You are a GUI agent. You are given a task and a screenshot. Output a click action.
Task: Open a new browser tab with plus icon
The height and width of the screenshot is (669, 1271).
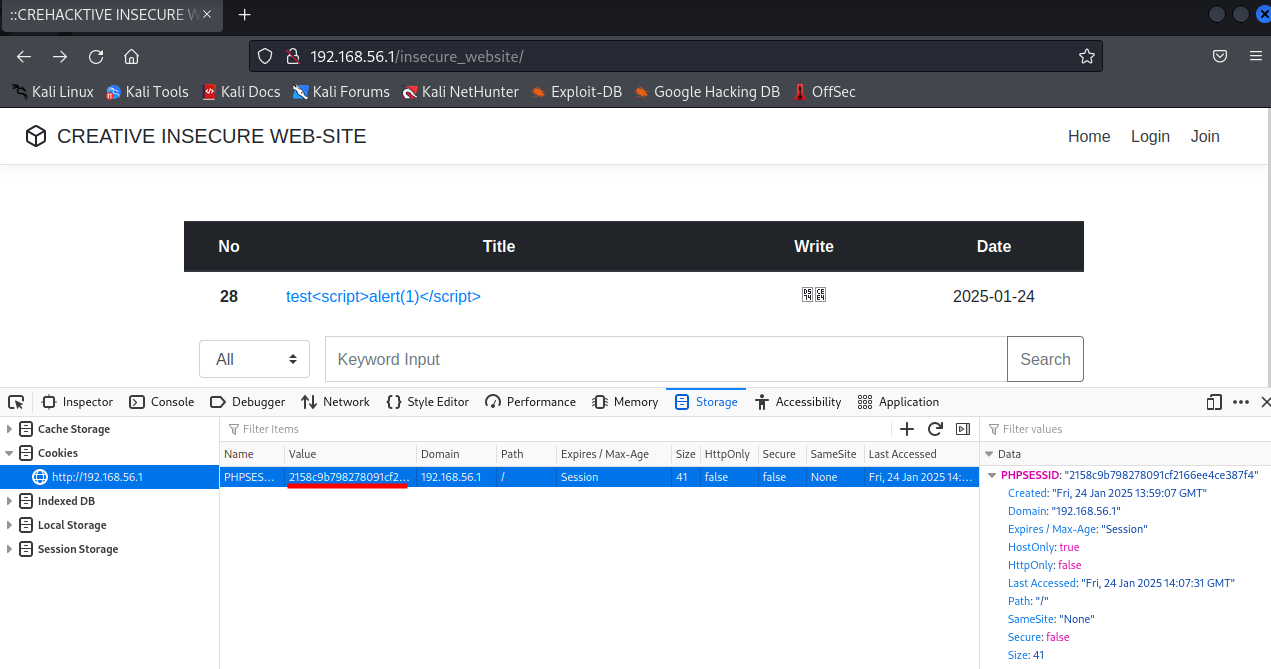pos(245,15)
